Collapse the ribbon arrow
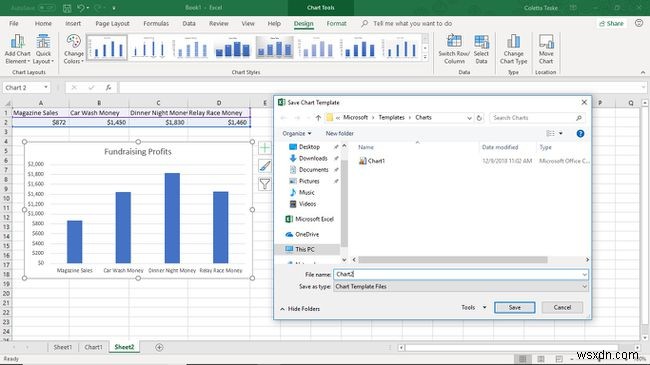650x365 pixels. point(643,72)
